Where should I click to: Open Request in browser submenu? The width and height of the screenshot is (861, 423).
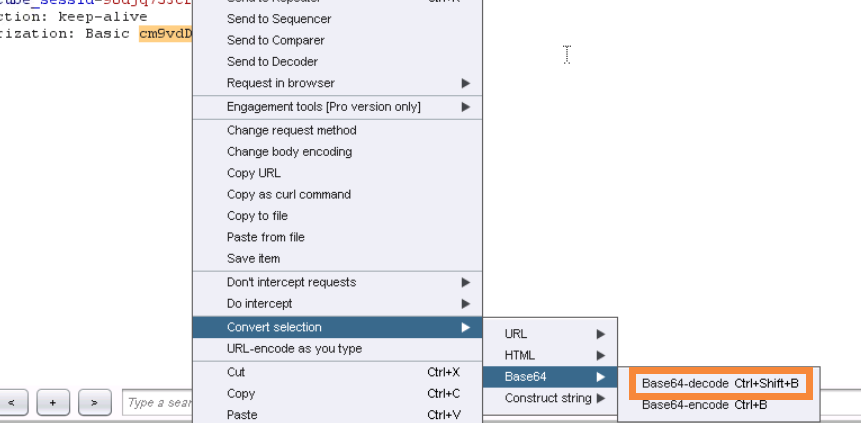tap(281, 83)
